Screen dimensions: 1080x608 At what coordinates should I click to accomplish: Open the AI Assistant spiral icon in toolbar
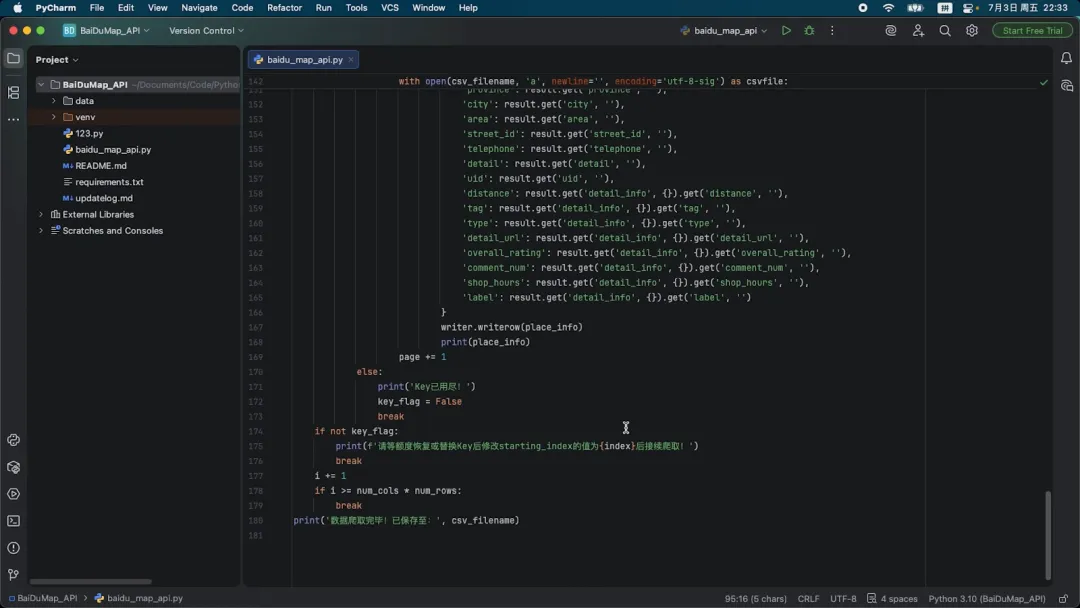click(x=891, y=30)
